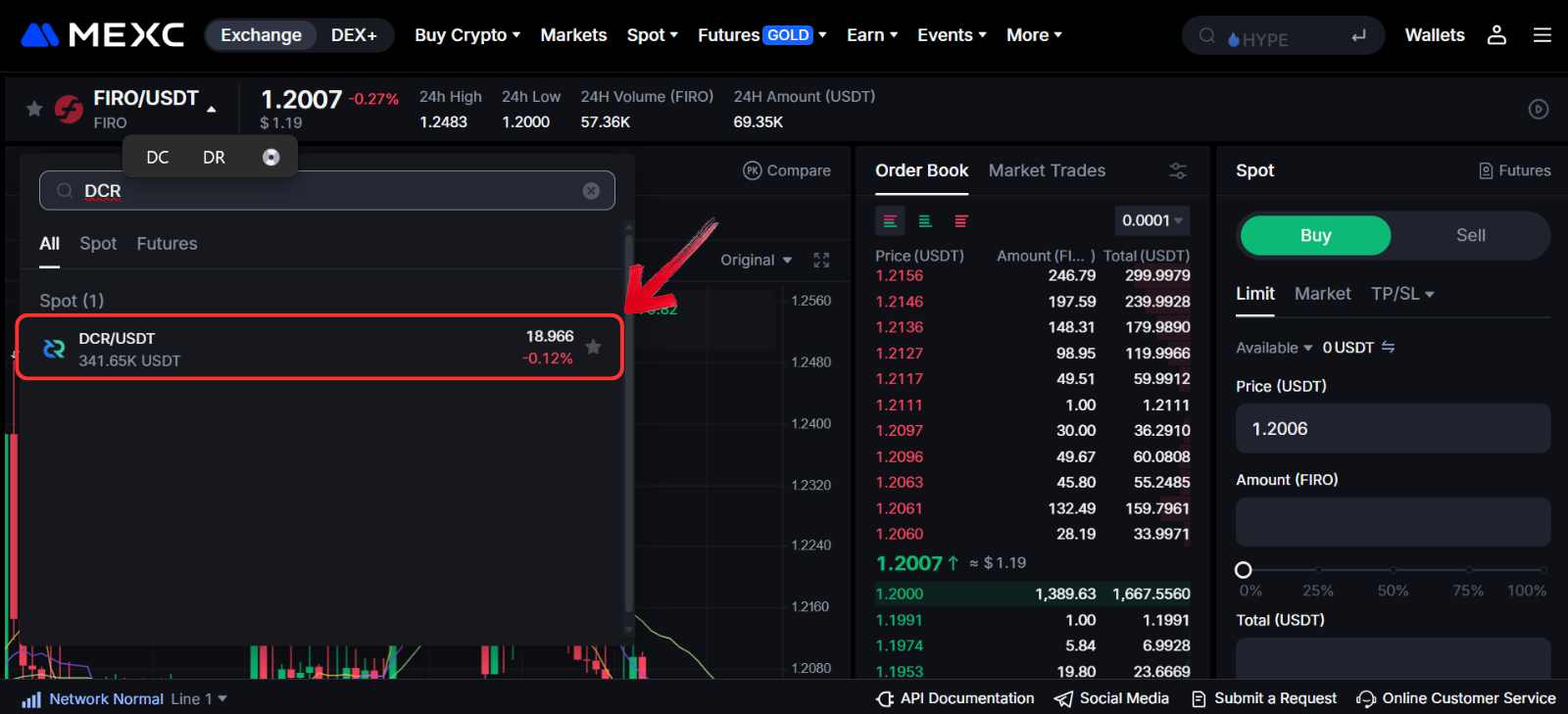Image resolution: width=1568 pixels, height=714 pixels.
Task: Click the search magnifier icon in header
Action: coord(1207,36)
